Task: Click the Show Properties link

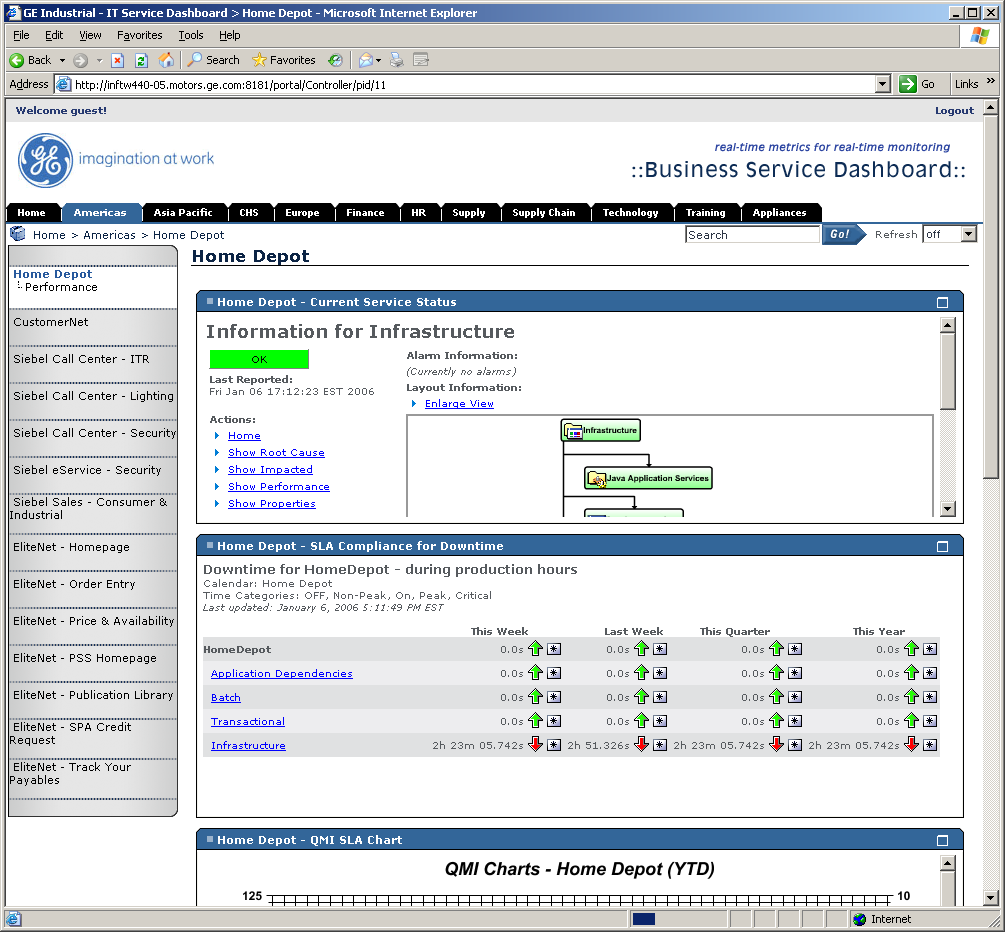Action: (272, 503)
